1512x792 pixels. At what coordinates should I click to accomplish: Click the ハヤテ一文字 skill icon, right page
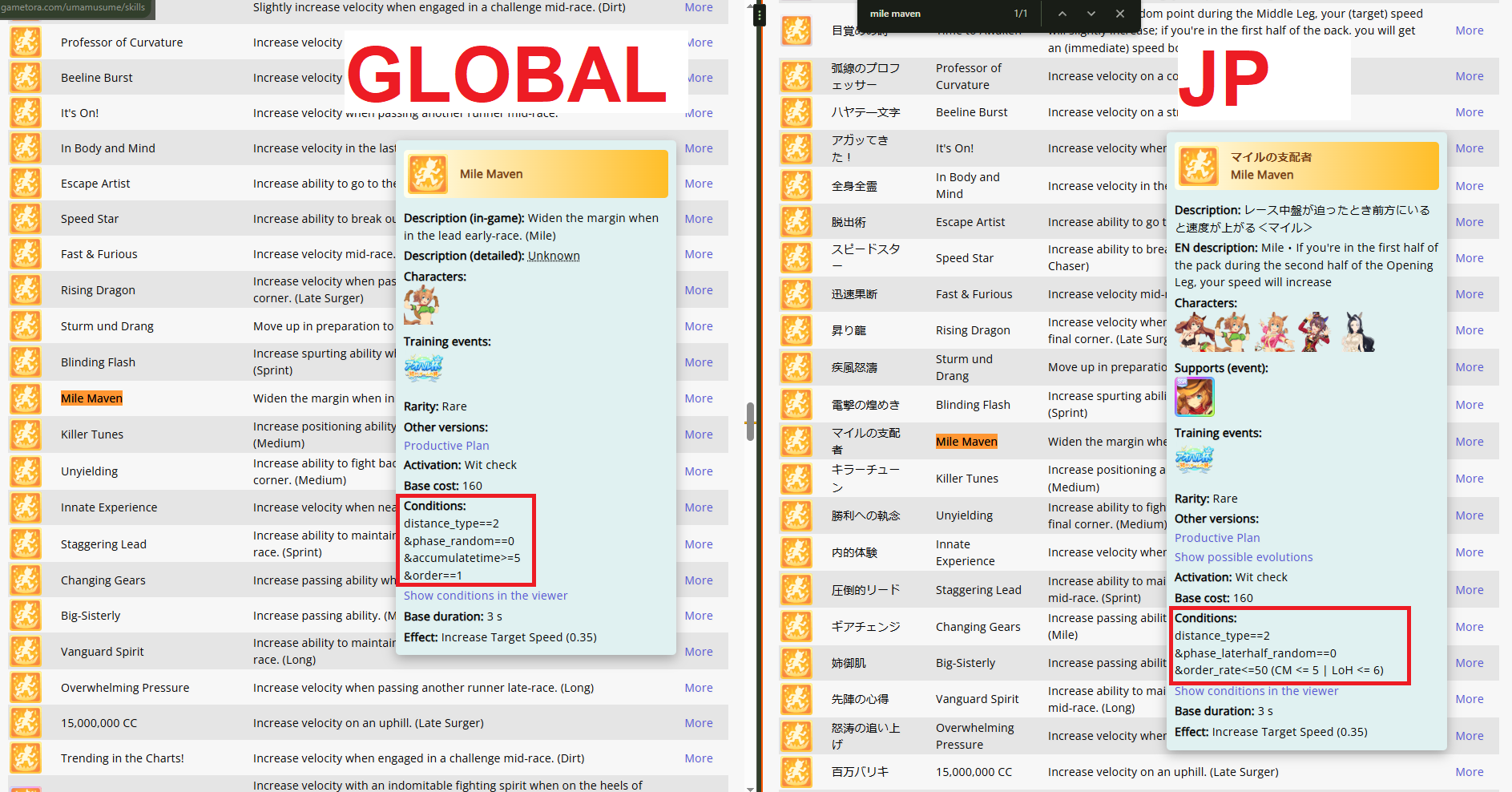796,112
